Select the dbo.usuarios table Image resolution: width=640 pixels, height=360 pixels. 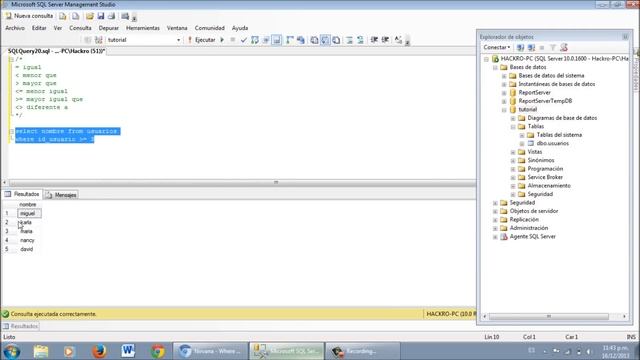[552, 143]
